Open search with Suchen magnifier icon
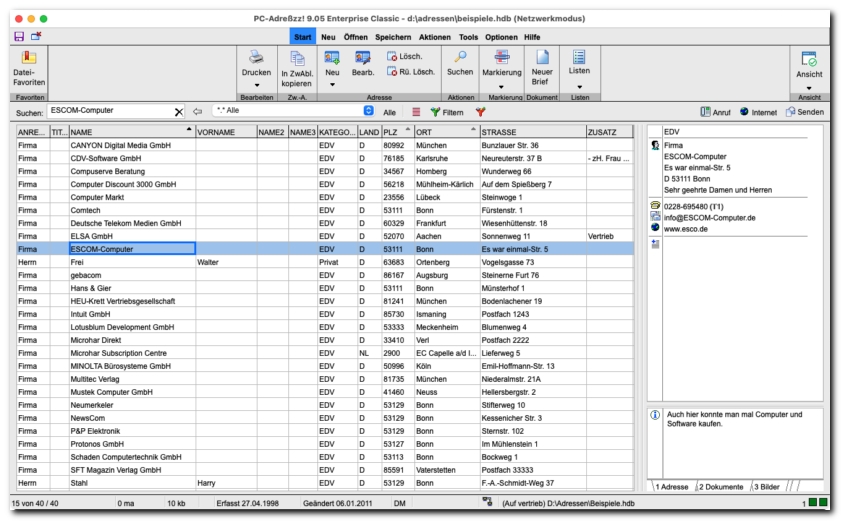This screenshot has width=841, height=521. (x=460, y=57)
